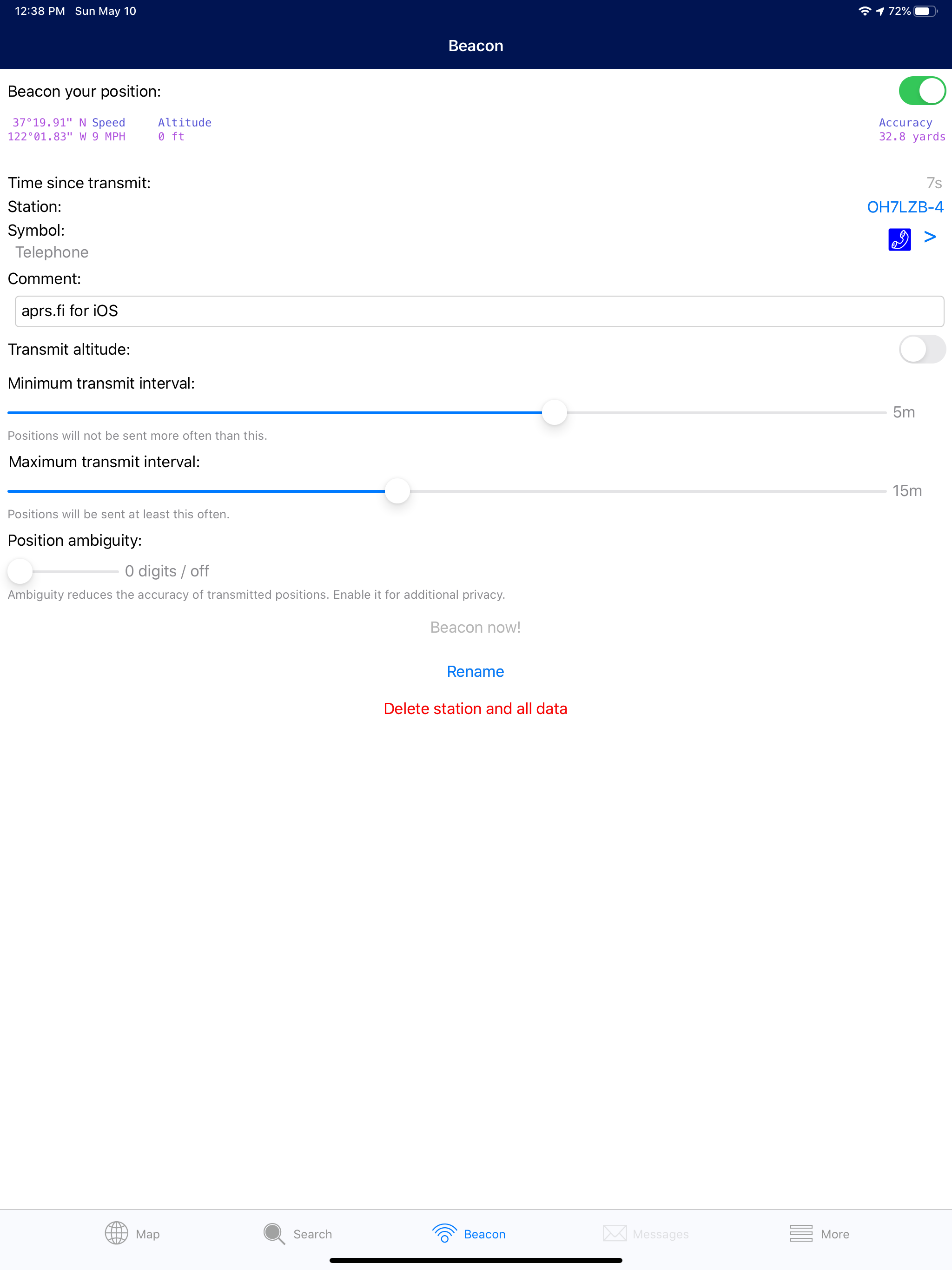Tap the Beacon signal icon in tab bar
The height and width of the screenshot is (1270, 952).
point(444,1233)
